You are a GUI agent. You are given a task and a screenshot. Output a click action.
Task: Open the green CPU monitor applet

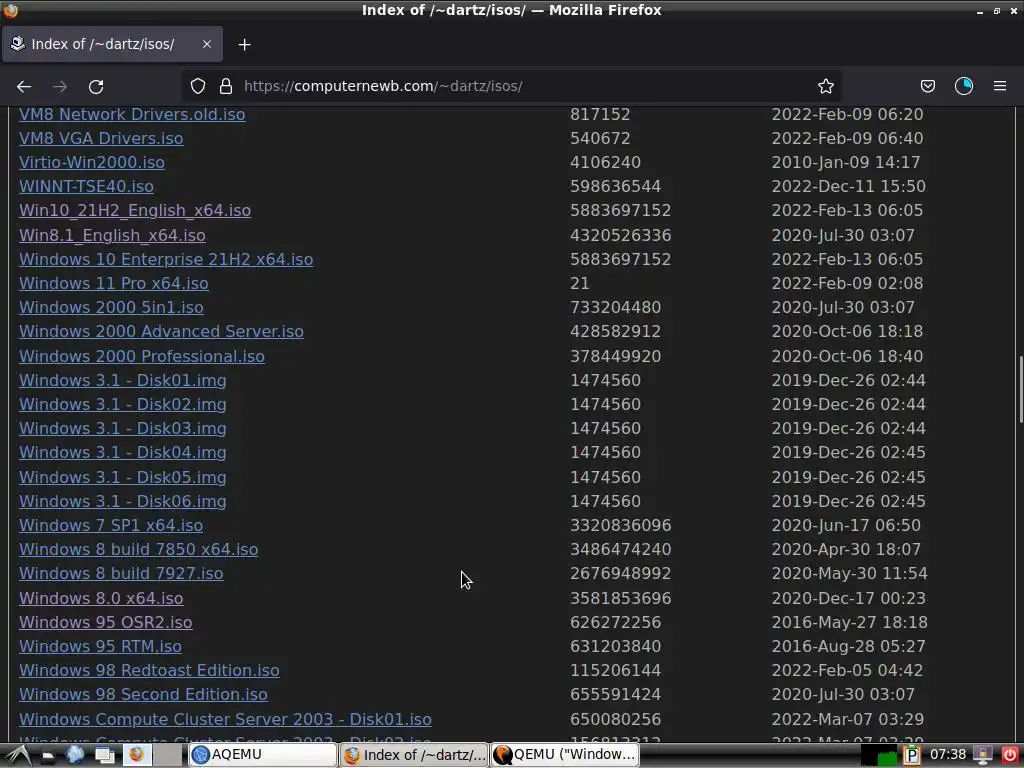pos(878,756)
